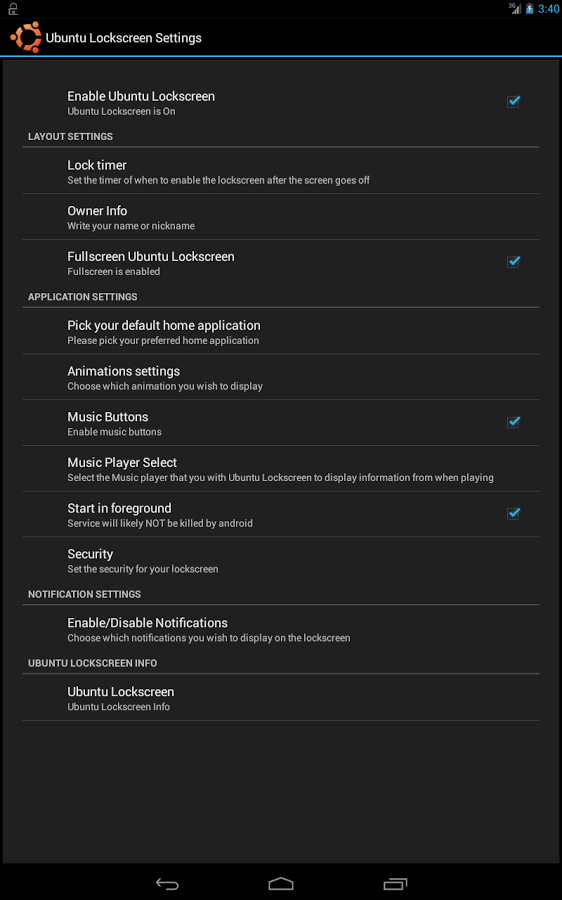Open the Security setting
Screen dimensions: 562x900
tap(281, 560)
